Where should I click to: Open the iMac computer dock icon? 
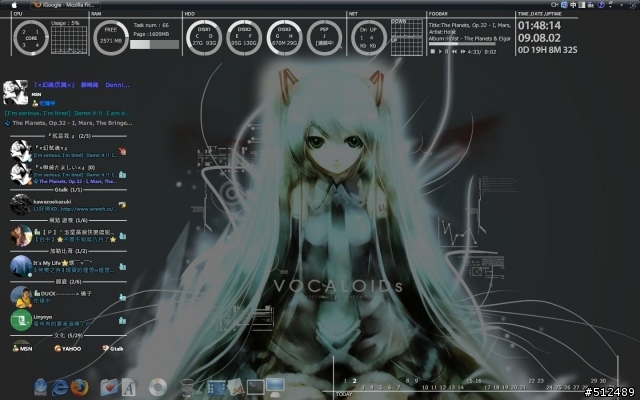point(275,387)
